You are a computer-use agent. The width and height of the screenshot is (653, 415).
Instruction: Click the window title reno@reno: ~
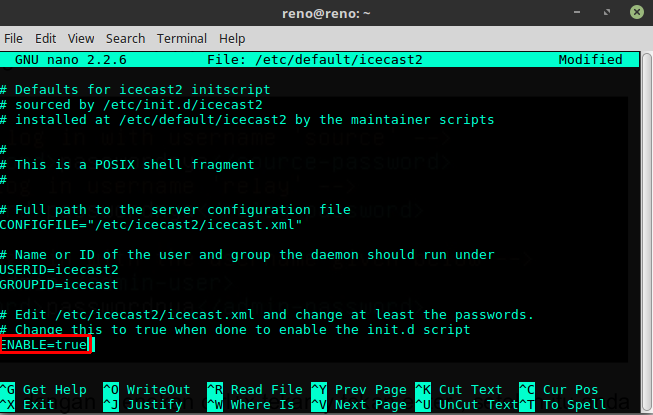pyautogui.click(x=326, y=13)
